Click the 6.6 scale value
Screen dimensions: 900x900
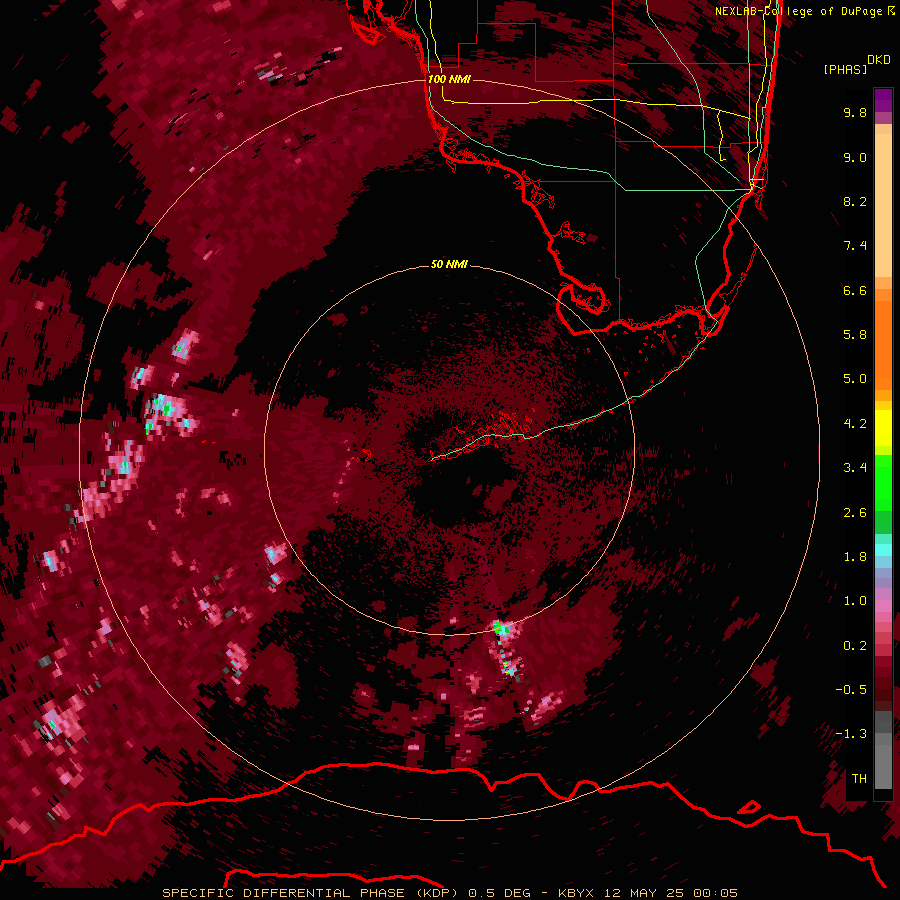pyautogui.click(x=855, y=290)
